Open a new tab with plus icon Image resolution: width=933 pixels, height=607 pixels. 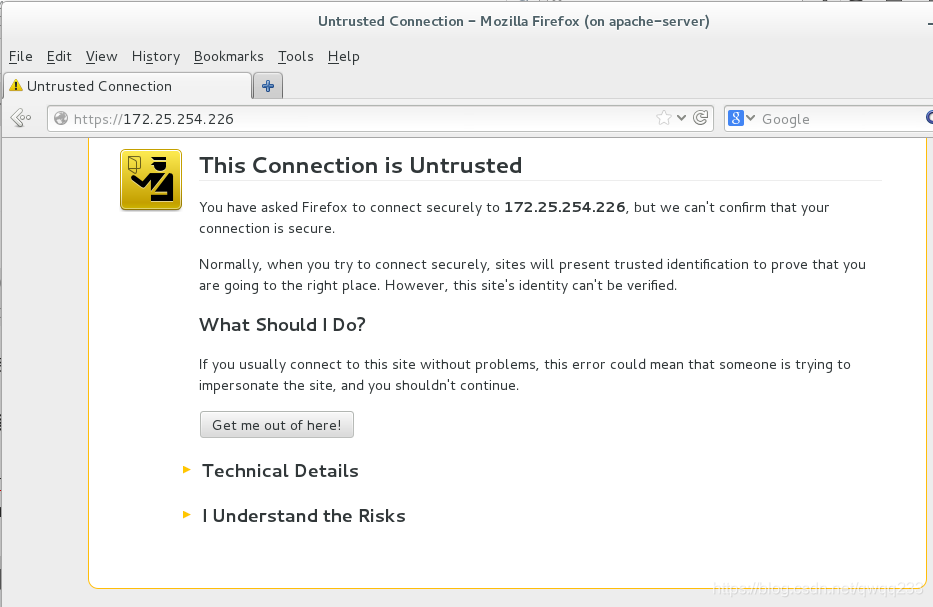click(x=268, y=86)
